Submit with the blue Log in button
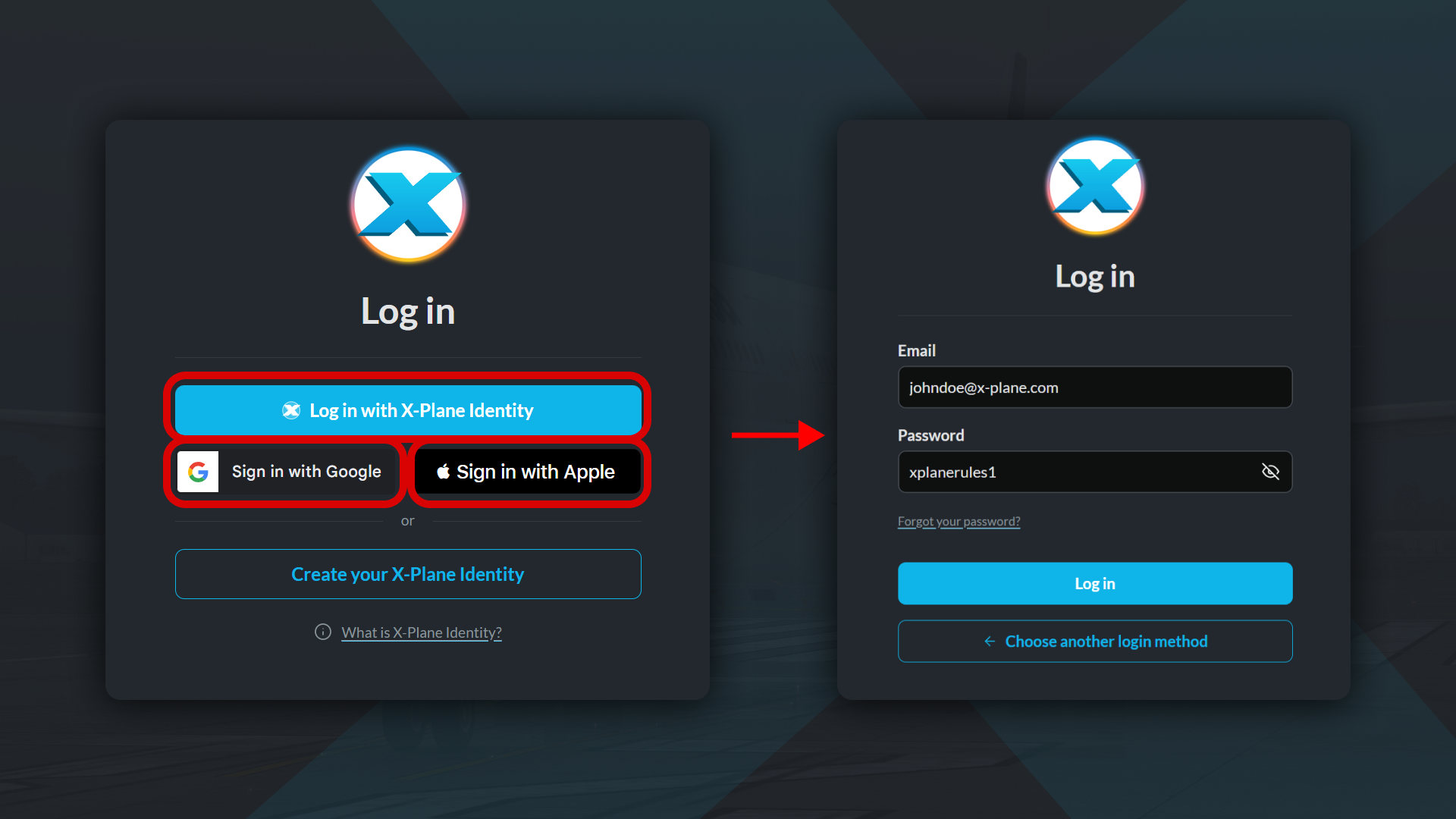The image size is (1456, 819). [1095, 583]
